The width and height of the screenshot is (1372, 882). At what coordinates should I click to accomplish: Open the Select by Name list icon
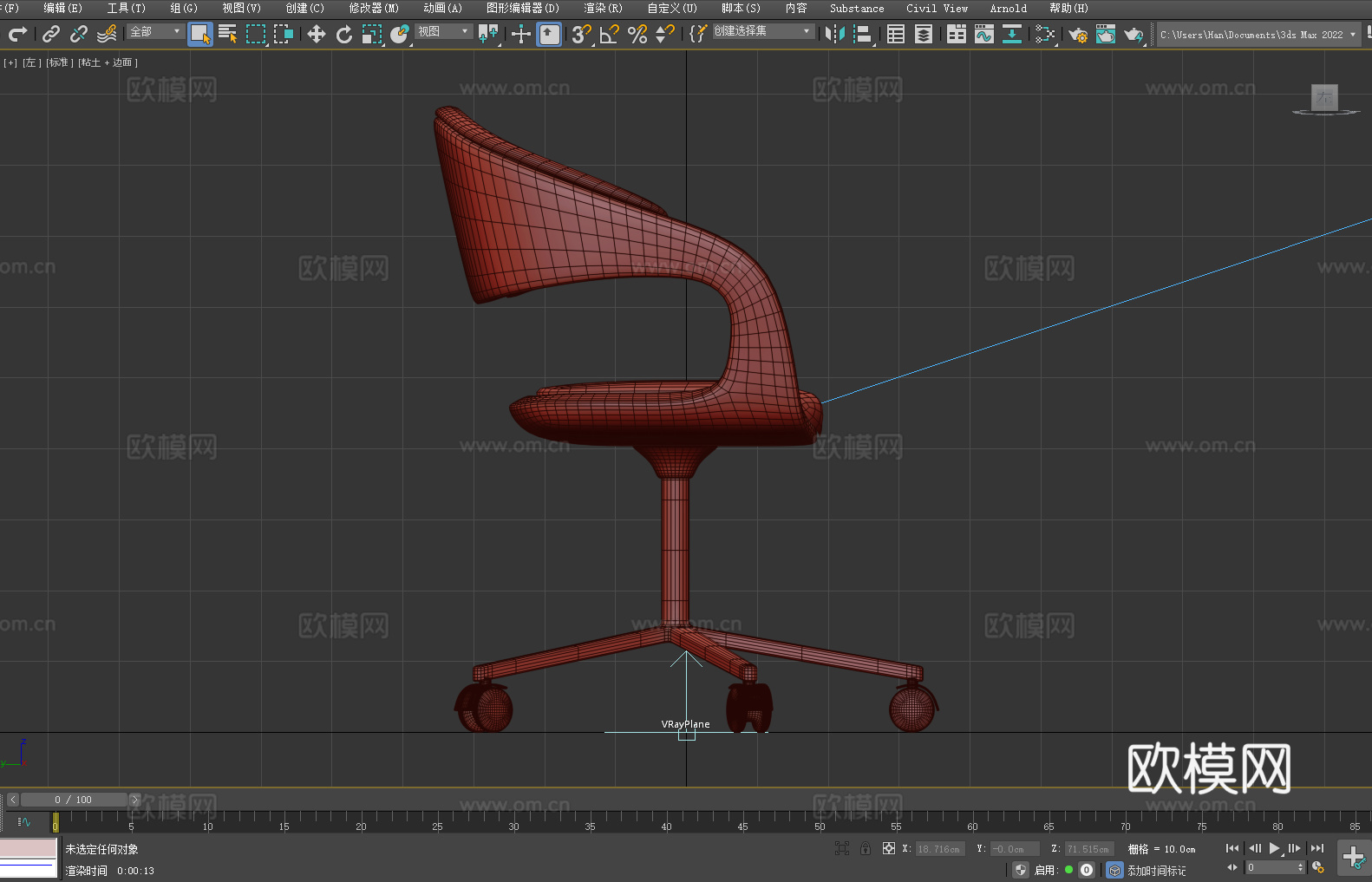tap(228, 34)
